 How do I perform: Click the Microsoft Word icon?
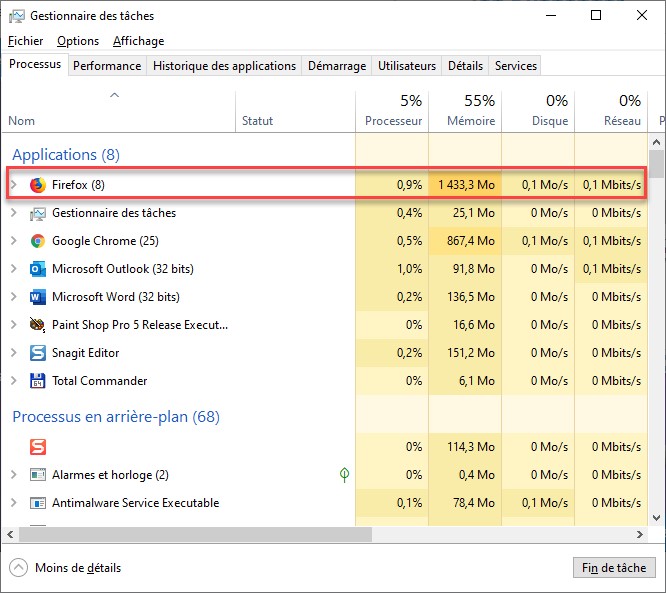(x=38, y=297)
